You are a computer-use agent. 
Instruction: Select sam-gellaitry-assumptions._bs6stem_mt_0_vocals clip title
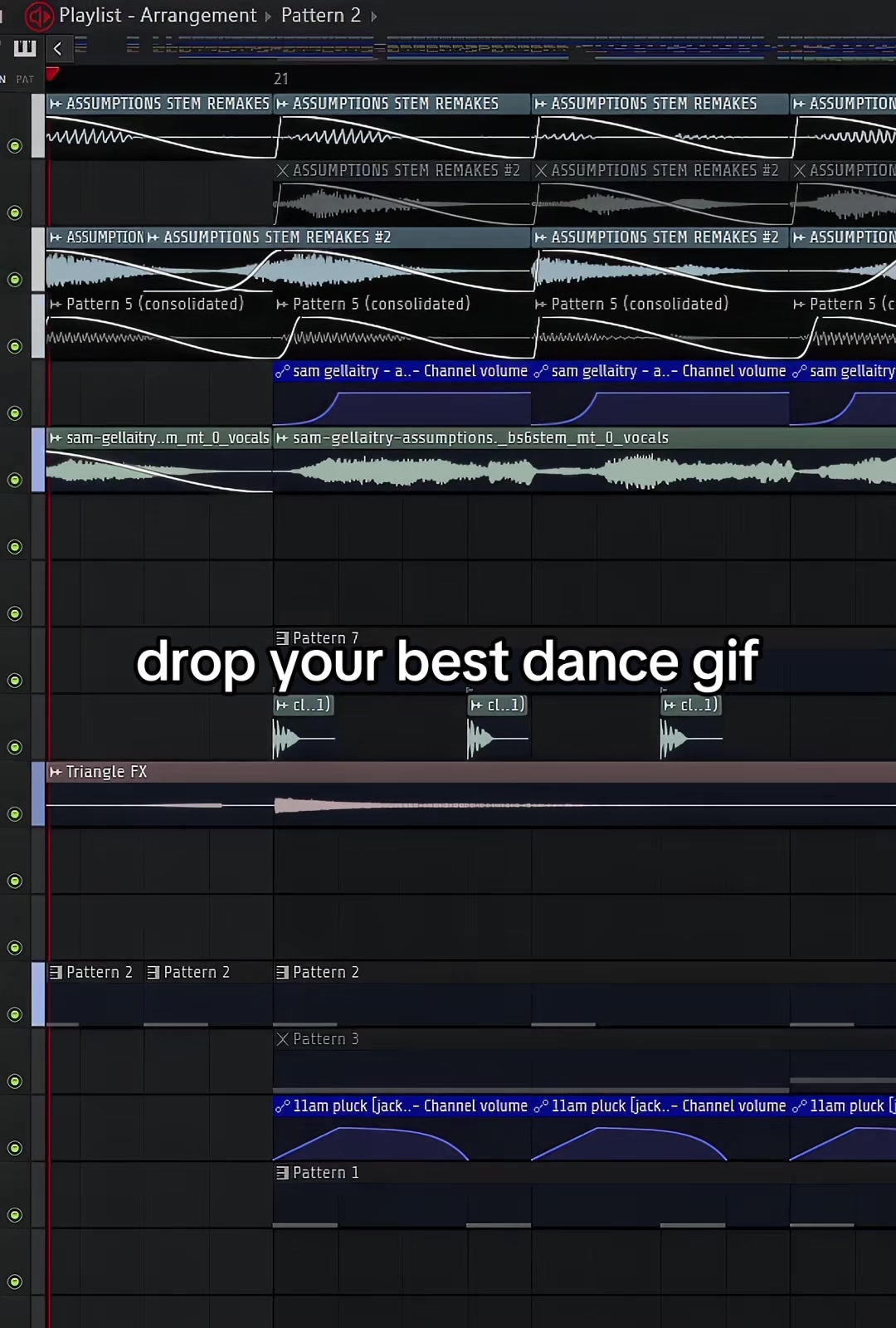coord(480,438)
